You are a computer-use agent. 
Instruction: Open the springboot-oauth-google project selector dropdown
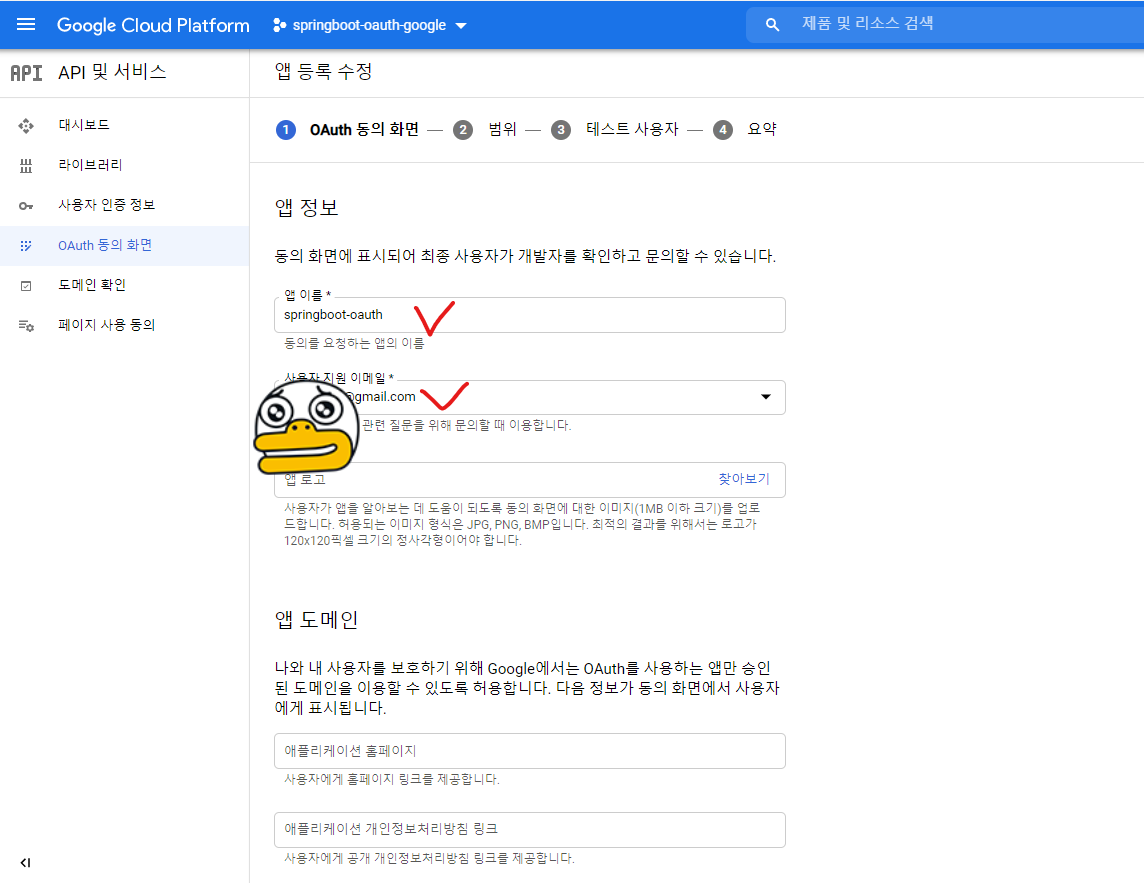tap(370, 26)
